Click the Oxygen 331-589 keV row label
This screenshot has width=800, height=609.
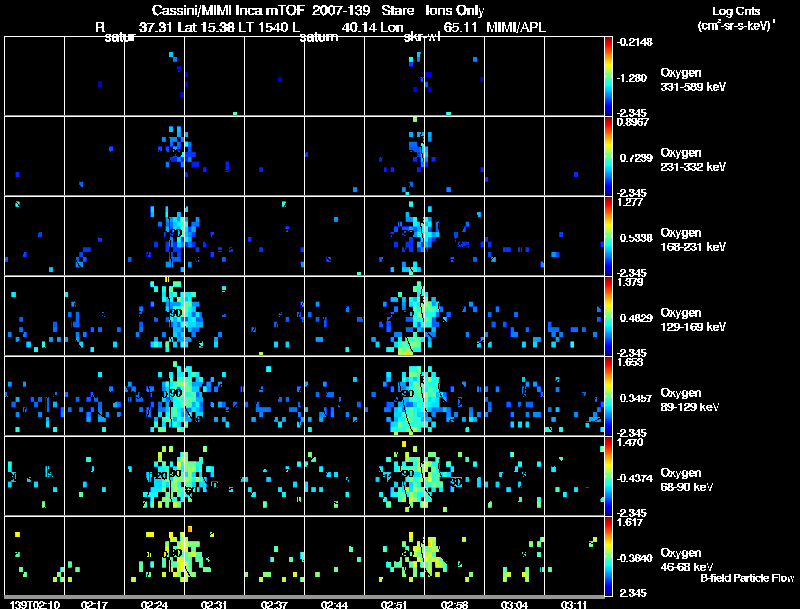point(693,80)
